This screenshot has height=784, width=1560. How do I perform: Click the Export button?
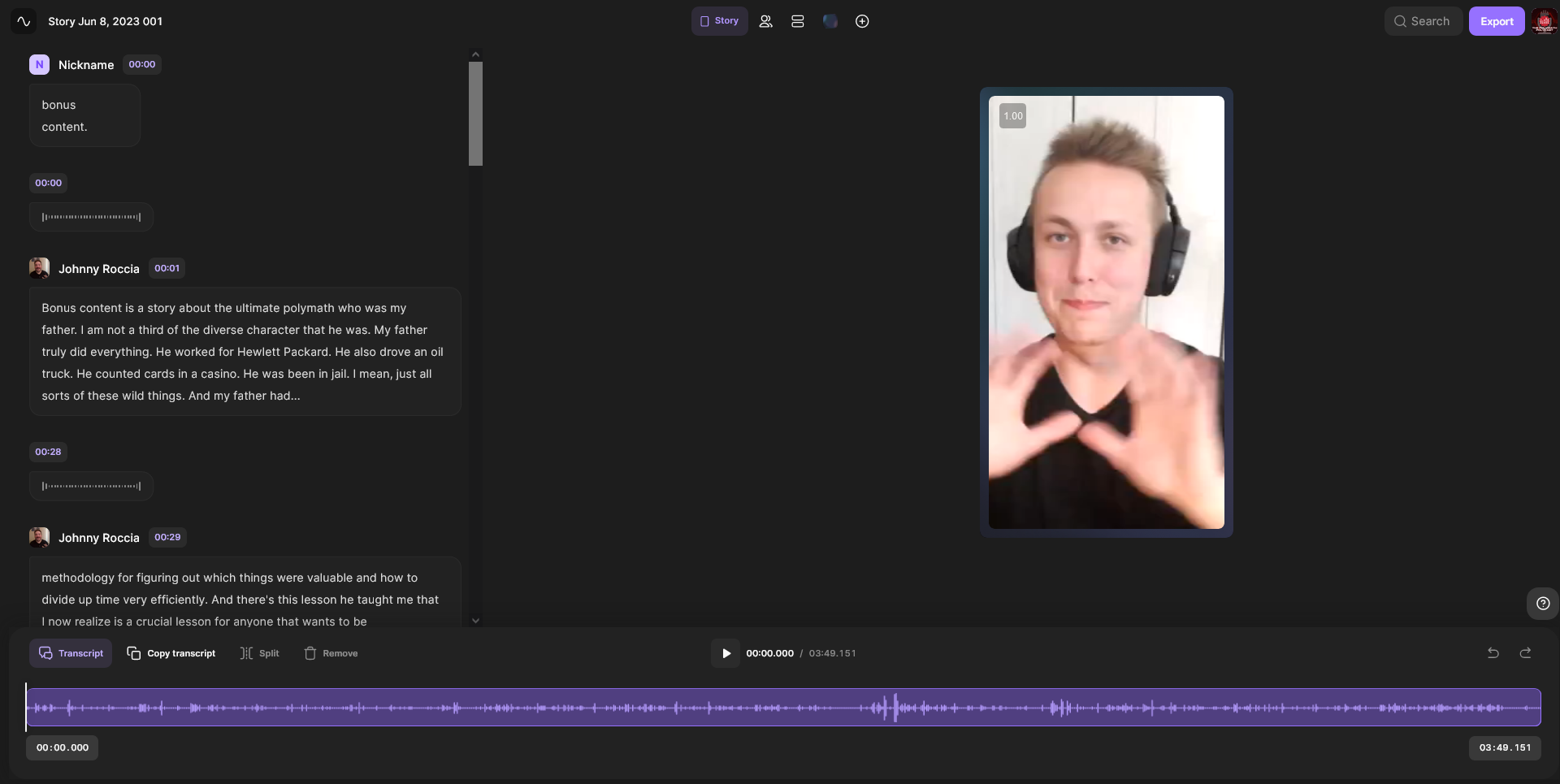(x=1496, y=22)
